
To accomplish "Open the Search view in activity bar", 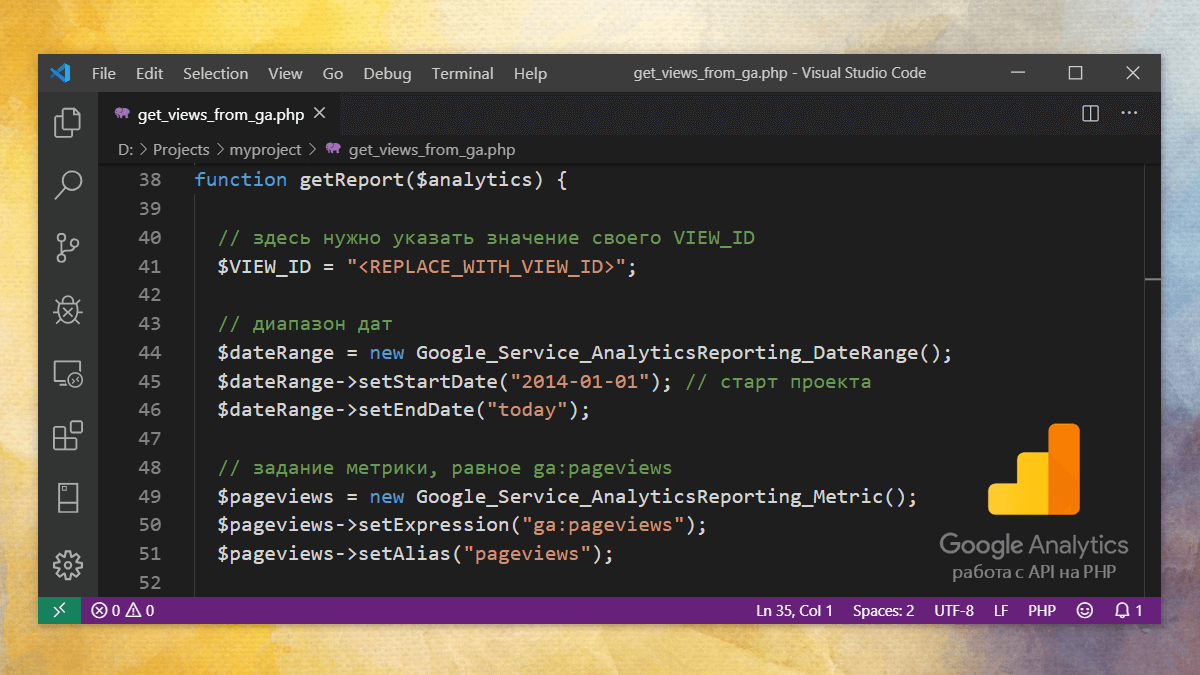I will point(68,184).
